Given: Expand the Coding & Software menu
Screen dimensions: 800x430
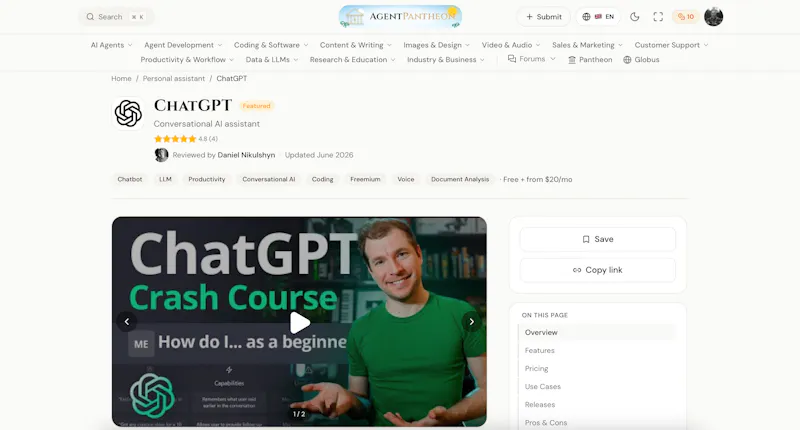Looking at the screenshot, I should pyautogui.click(x=271, y=45).
